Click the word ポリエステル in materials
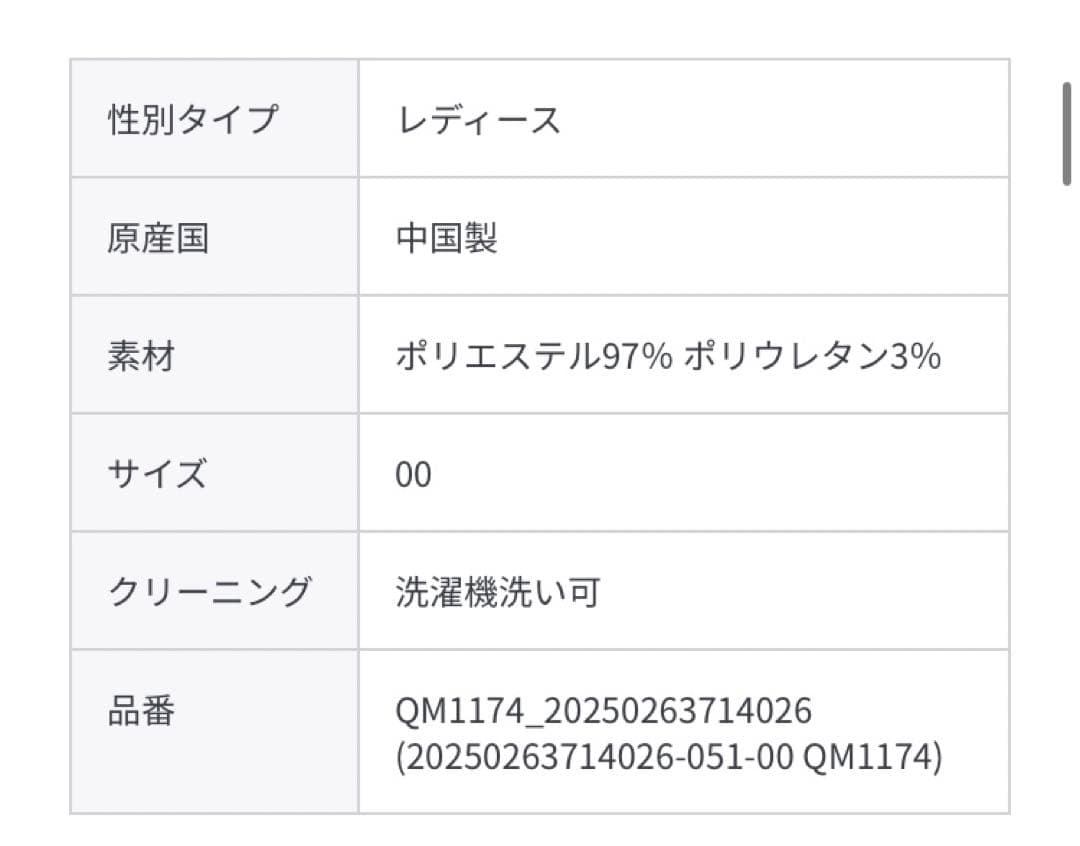 click(x=496, y=357)
